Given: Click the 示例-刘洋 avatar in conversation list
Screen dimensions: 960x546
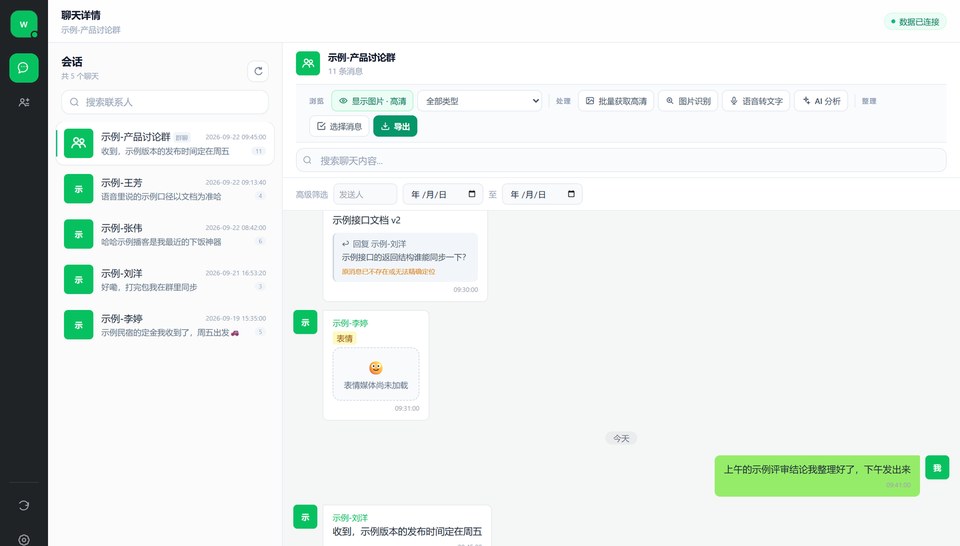Looking at the screenshot, I should click(78, 279).
